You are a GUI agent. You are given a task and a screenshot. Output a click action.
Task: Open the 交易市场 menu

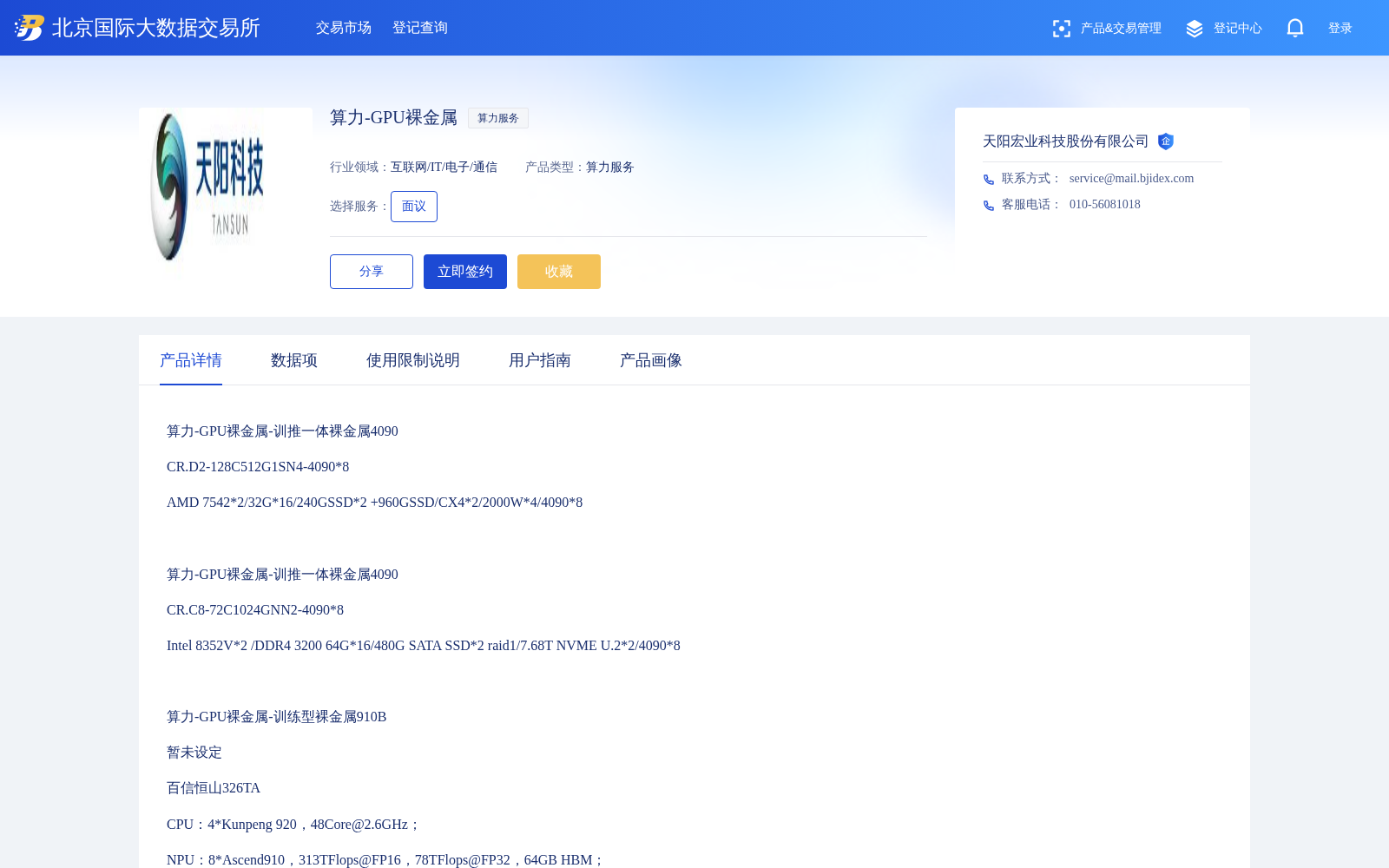coord(344,28)
